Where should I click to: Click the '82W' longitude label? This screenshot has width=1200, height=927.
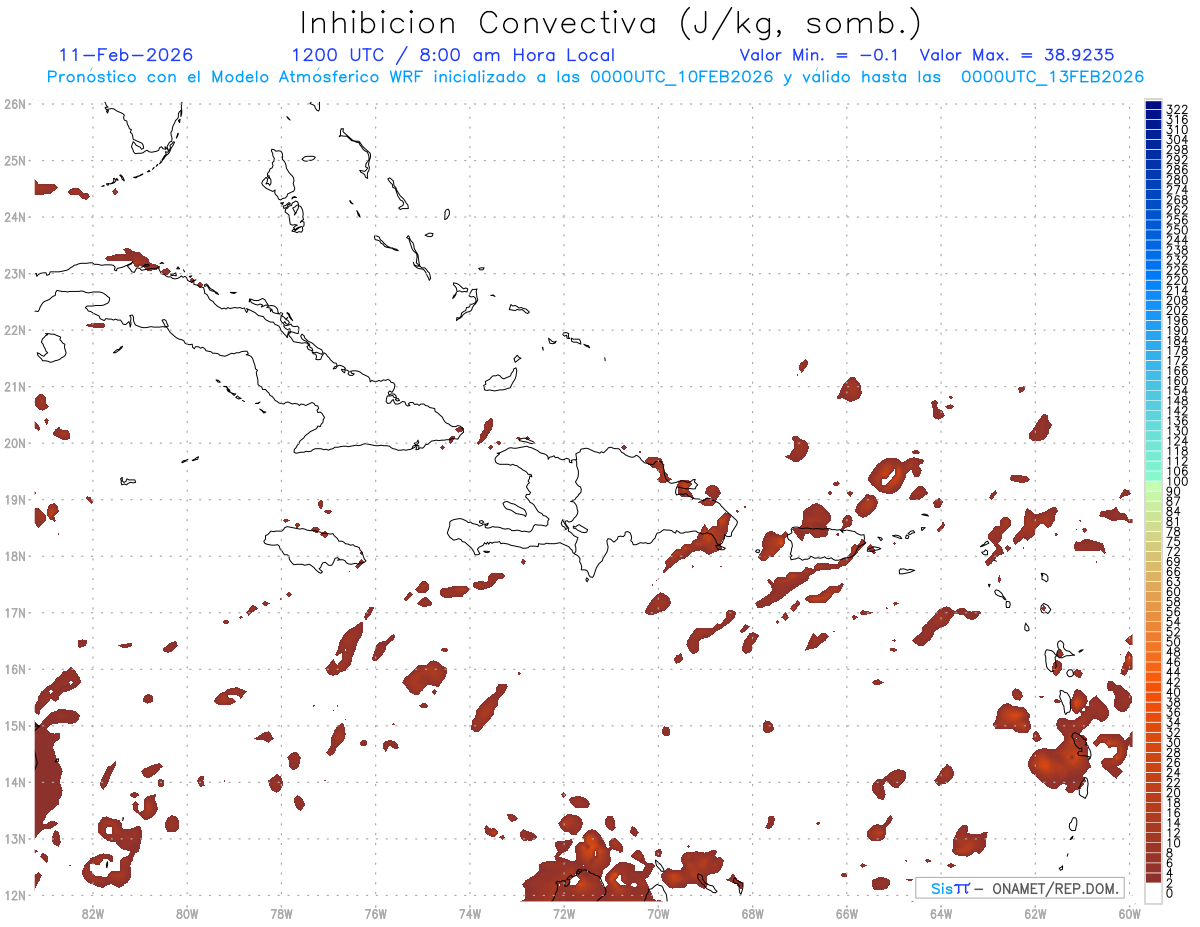pos(93,913)
